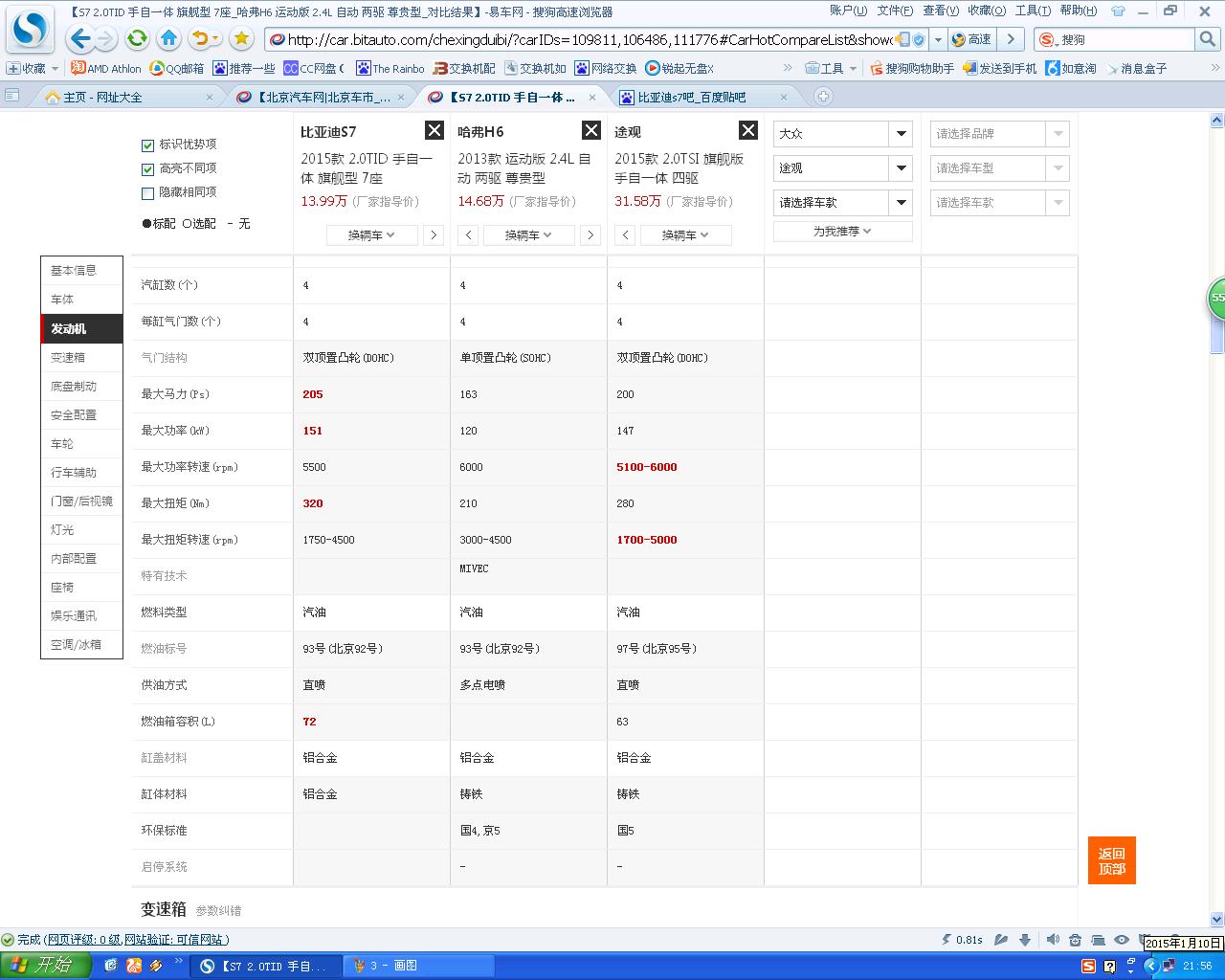1225x980 pixels.
Task: Bookmark the page with the star icon
Action: 241,39
